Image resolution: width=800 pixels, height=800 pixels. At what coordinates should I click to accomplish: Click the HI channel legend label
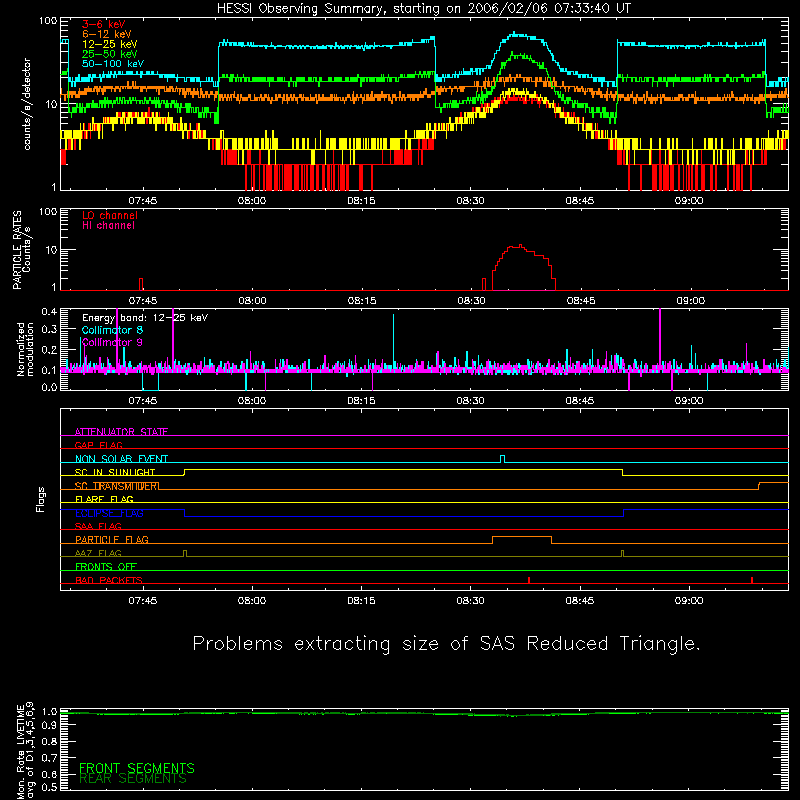coord(108,225)
